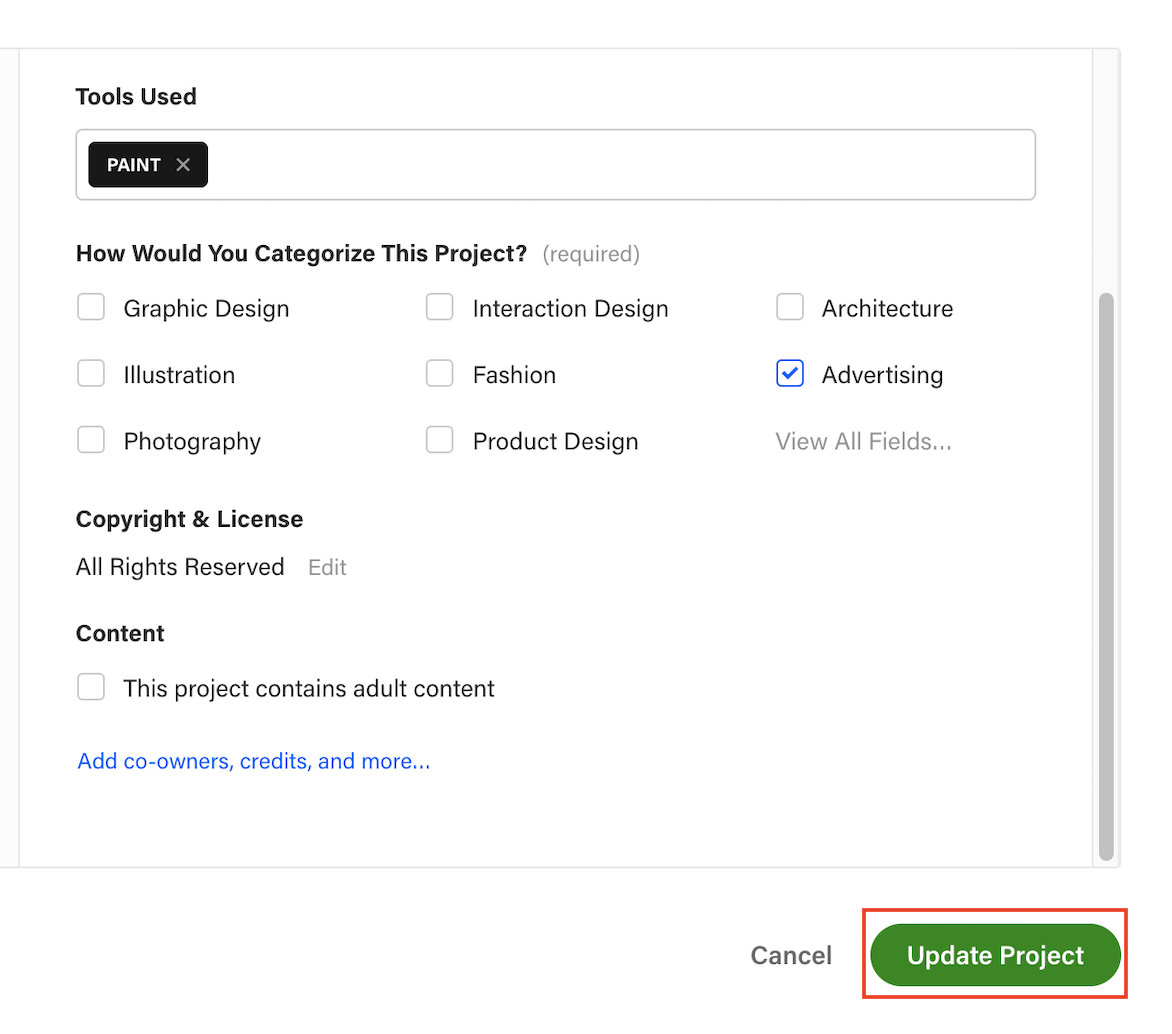Select the PAINT tool tag
The image size is (1172, 1034).
point(133,164)
